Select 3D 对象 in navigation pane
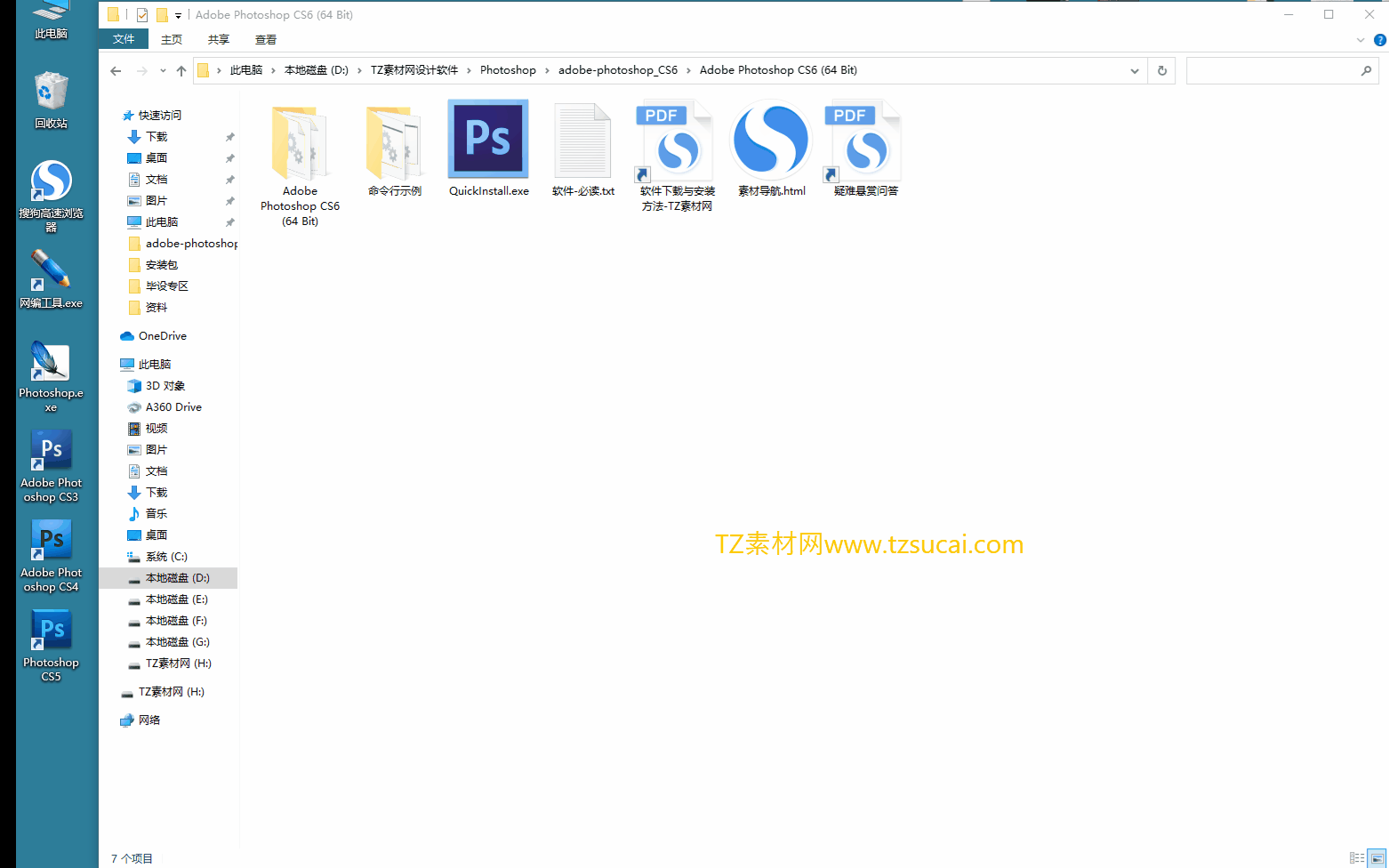This screenshot has width=1389, height=868. (165, 386)
